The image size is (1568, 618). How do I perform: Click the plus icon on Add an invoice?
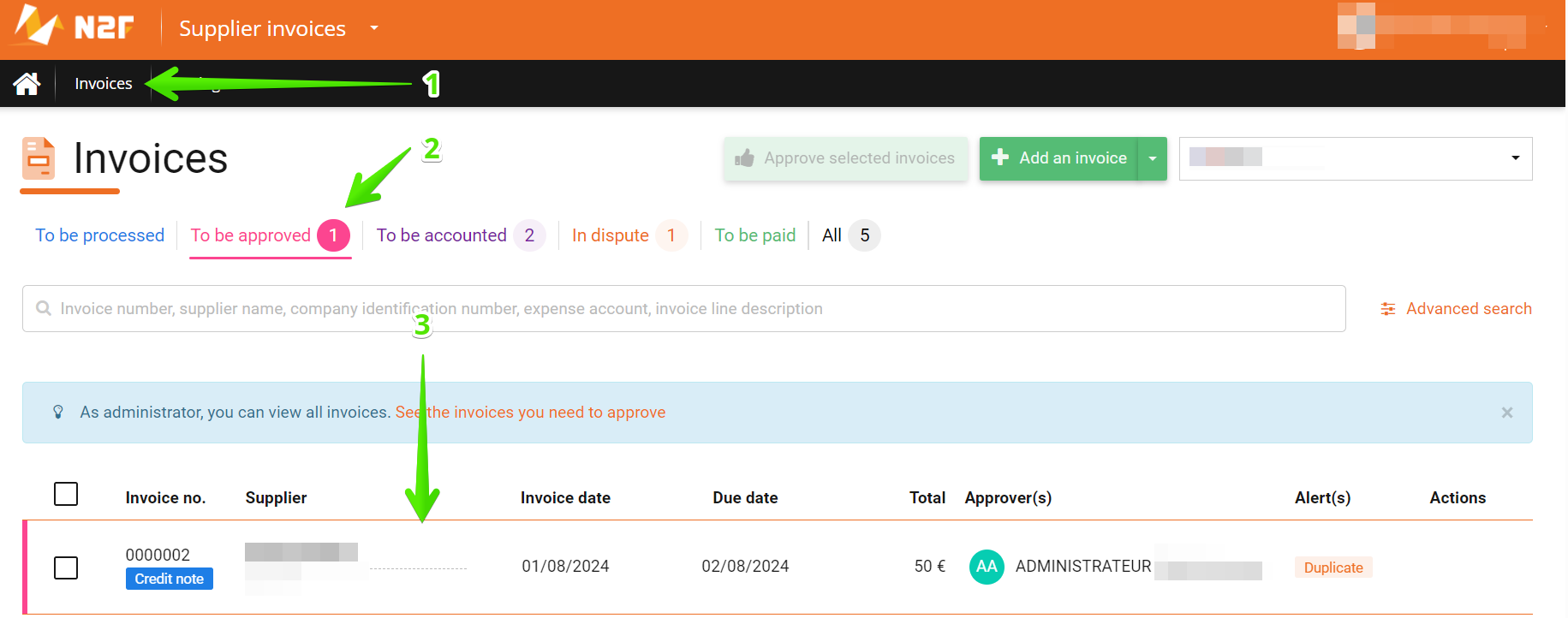tap(999, 157)
